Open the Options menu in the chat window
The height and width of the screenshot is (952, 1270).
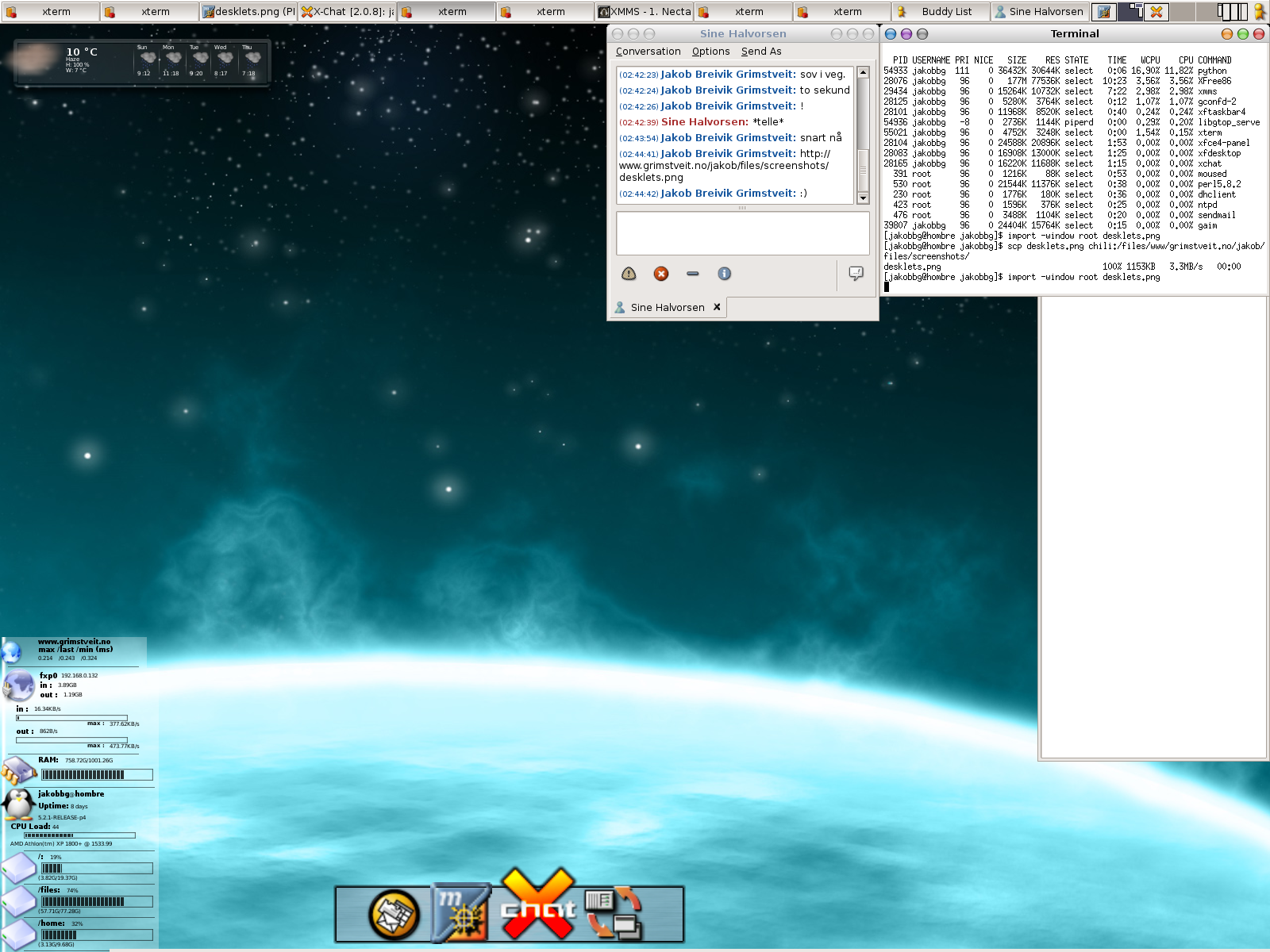point(710,52)
